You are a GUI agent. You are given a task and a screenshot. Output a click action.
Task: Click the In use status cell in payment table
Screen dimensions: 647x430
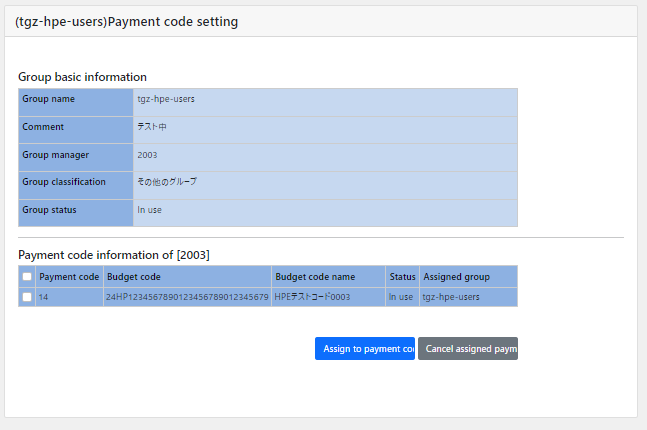[401, 297]
